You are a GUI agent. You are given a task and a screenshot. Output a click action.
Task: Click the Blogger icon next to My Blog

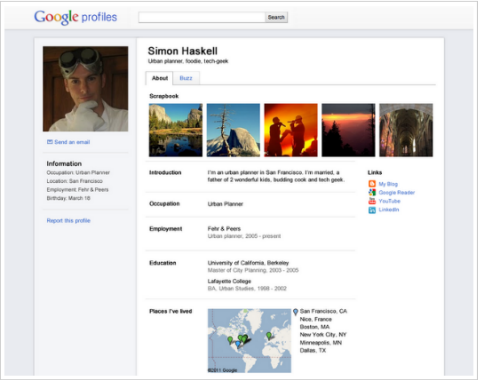(x=372, y=184)
